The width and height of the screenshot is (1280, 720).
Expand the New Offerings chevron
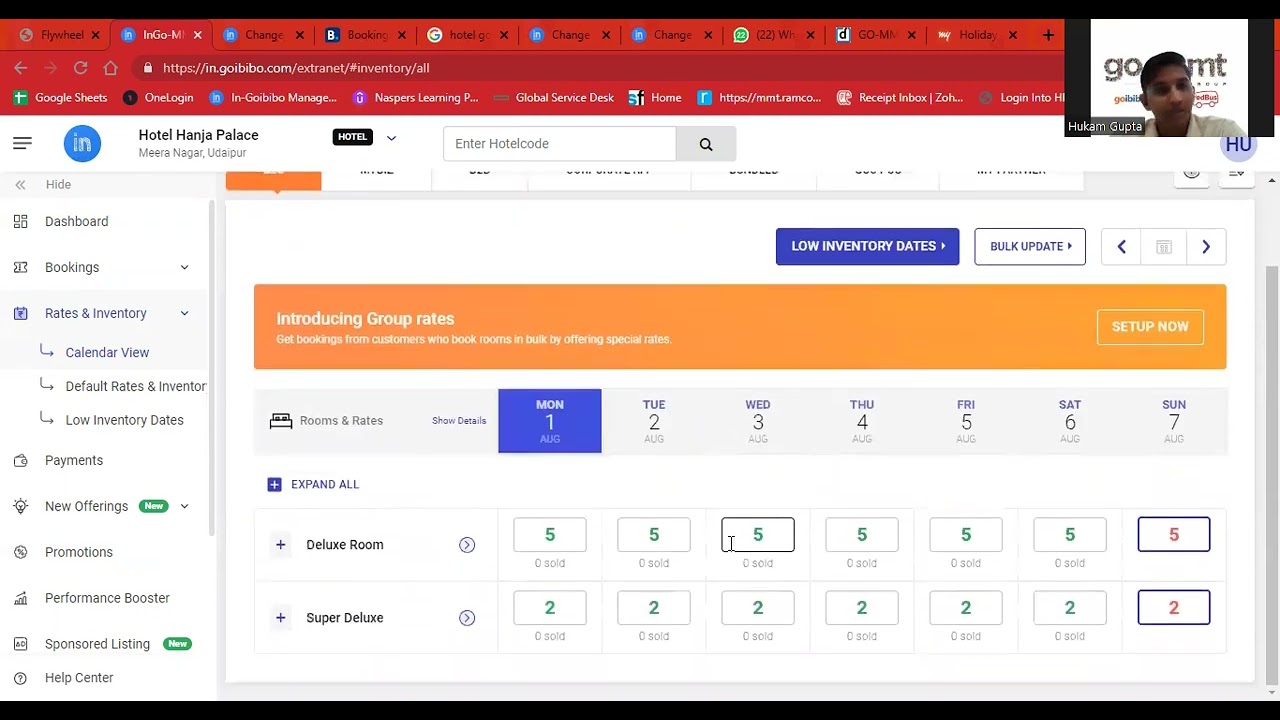pos(184,507)
